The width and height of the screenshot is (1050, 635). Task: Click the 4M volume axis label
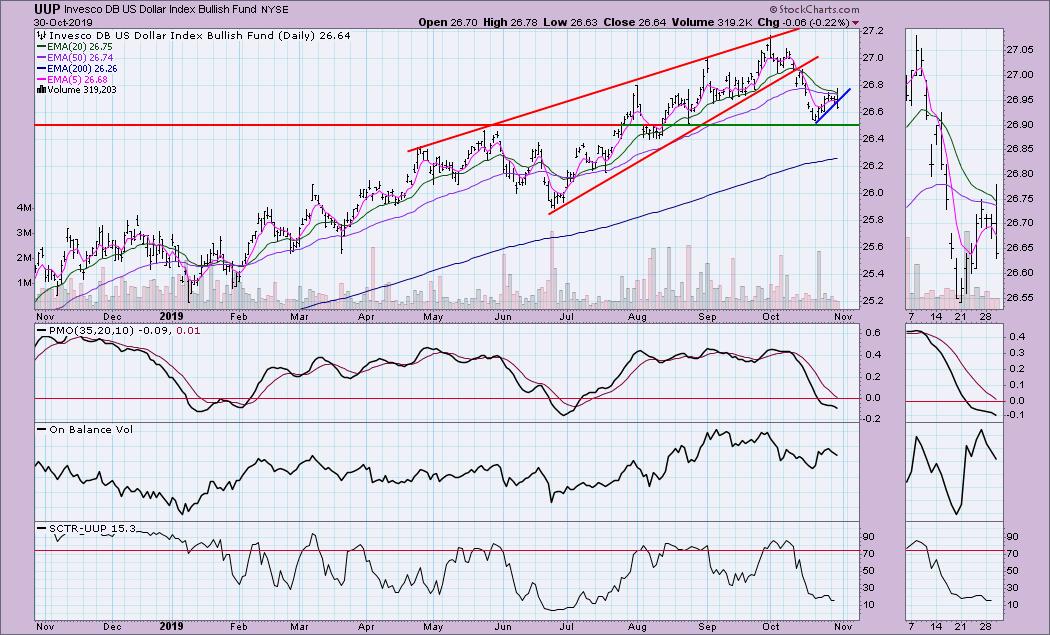tap(24, 208)
